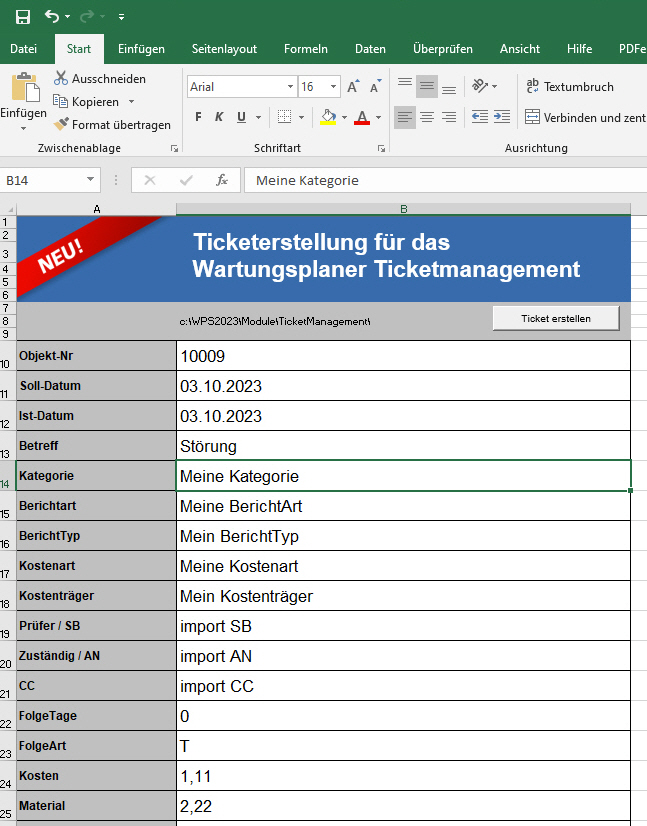Open the undo history dropdown arrow

pos(67,17)
